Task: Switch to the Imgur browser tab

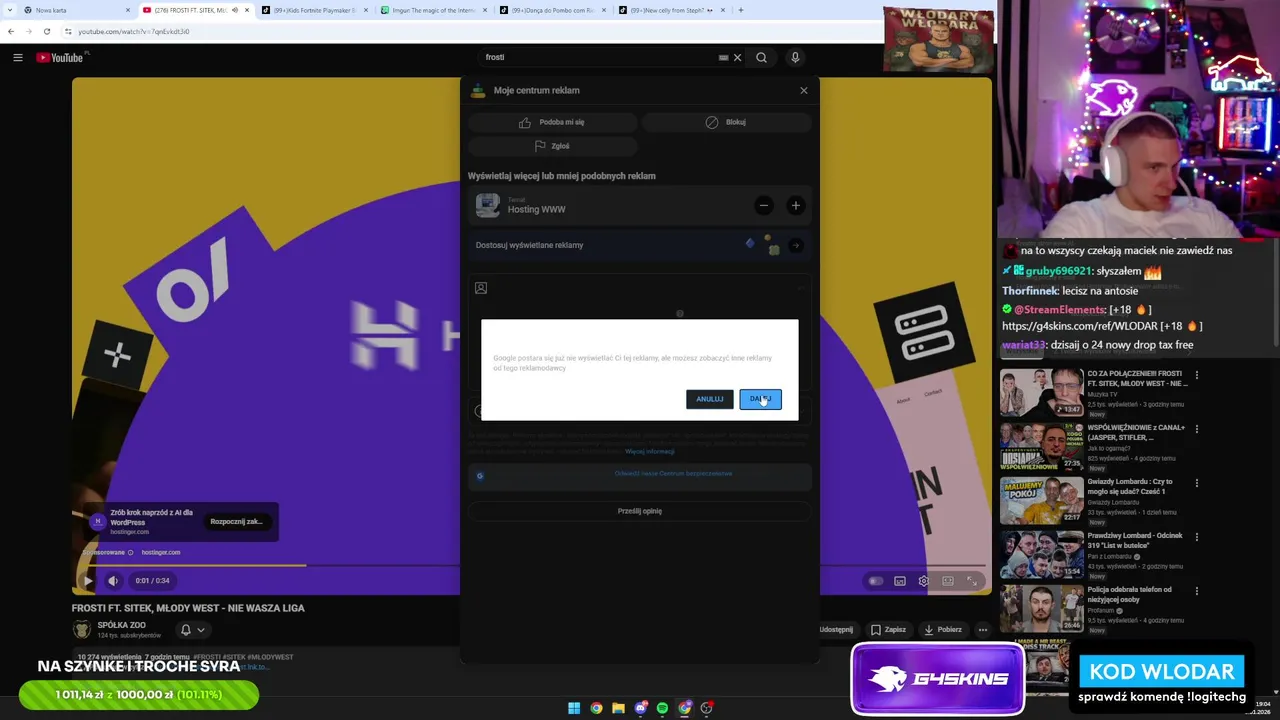Action: 435,10
